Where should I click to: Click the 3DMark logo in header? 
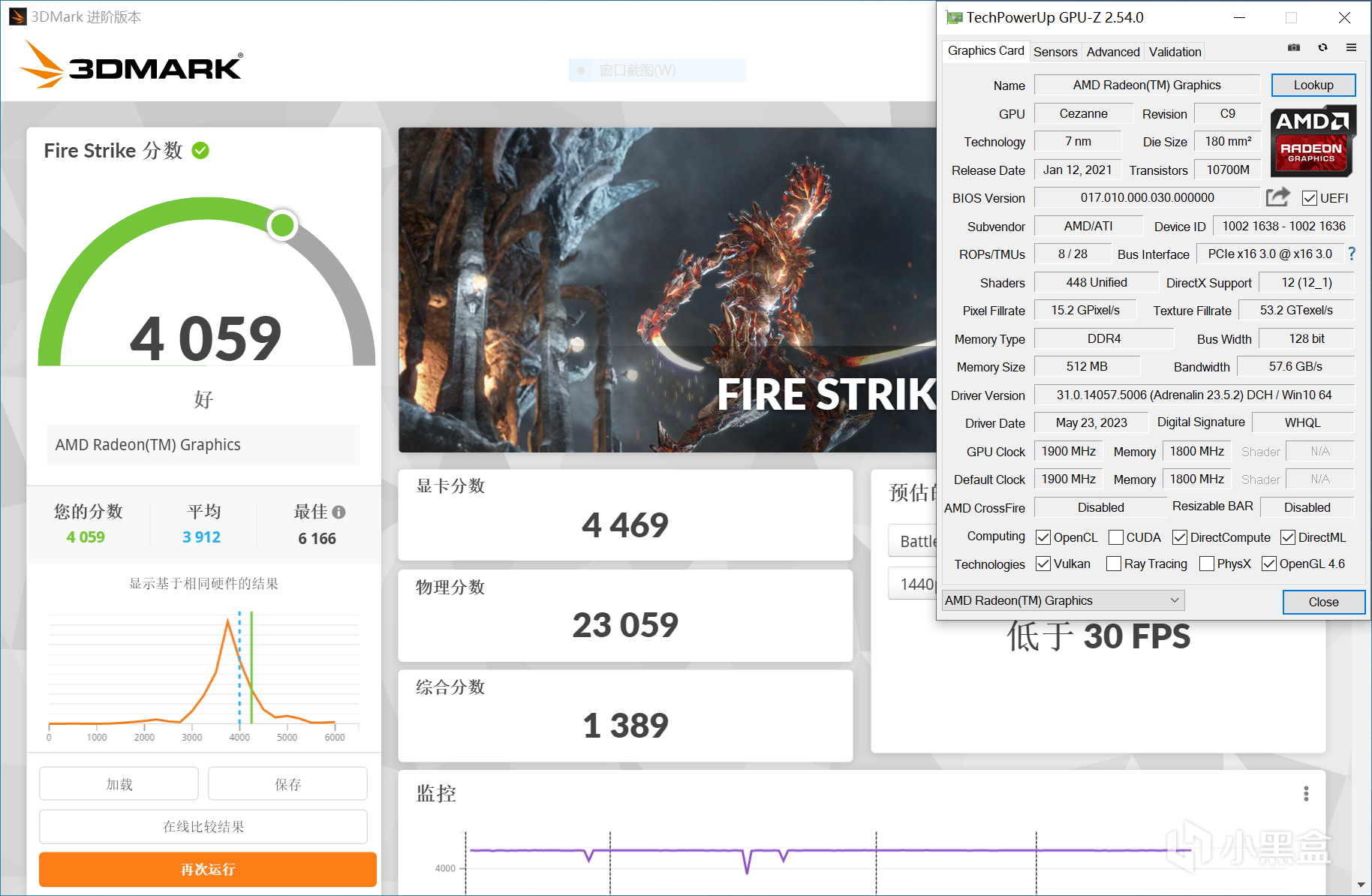coord(131,65)
